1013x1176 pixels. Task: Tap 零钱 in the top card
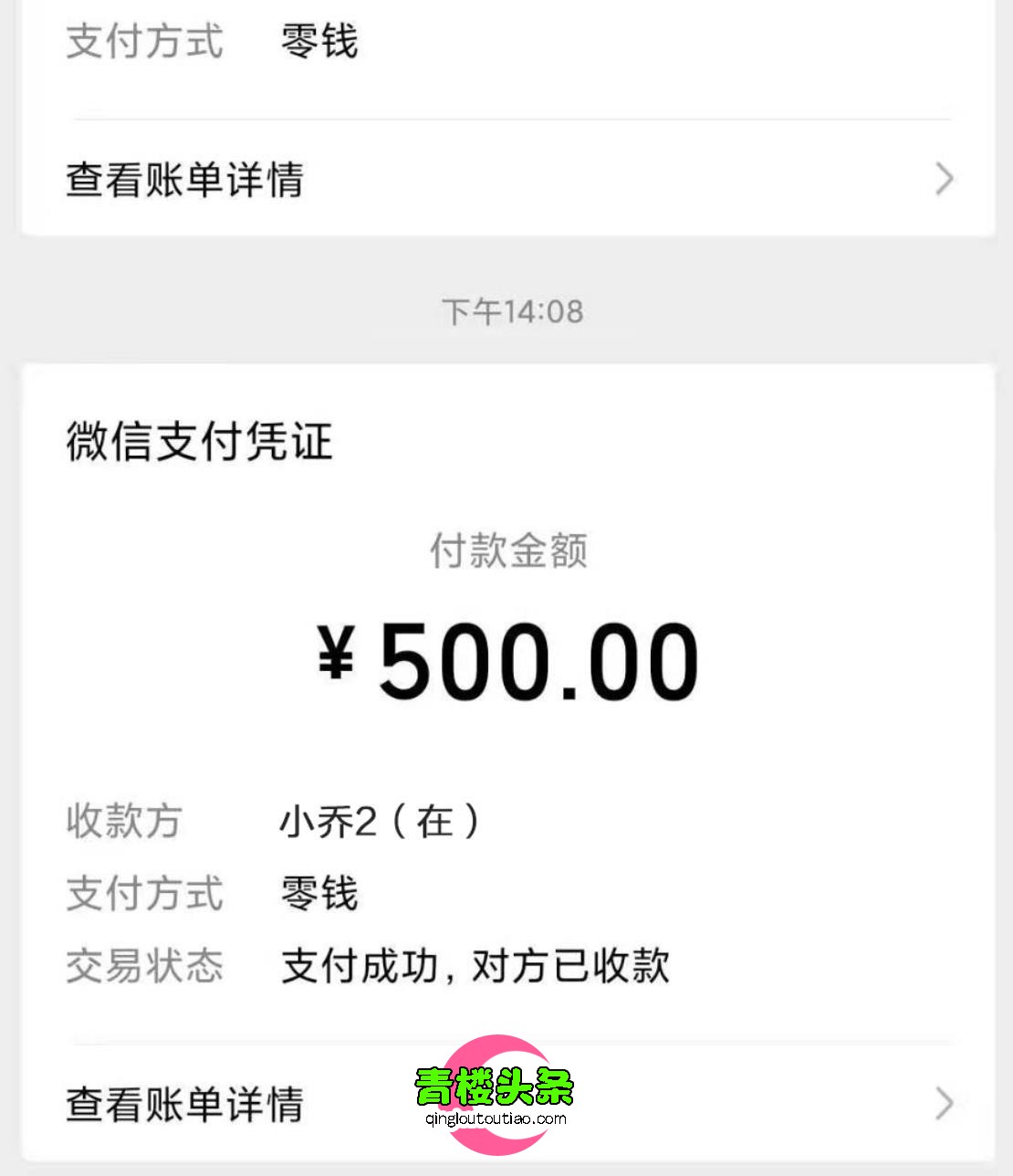pyautogui.click(x=319, y=42)
